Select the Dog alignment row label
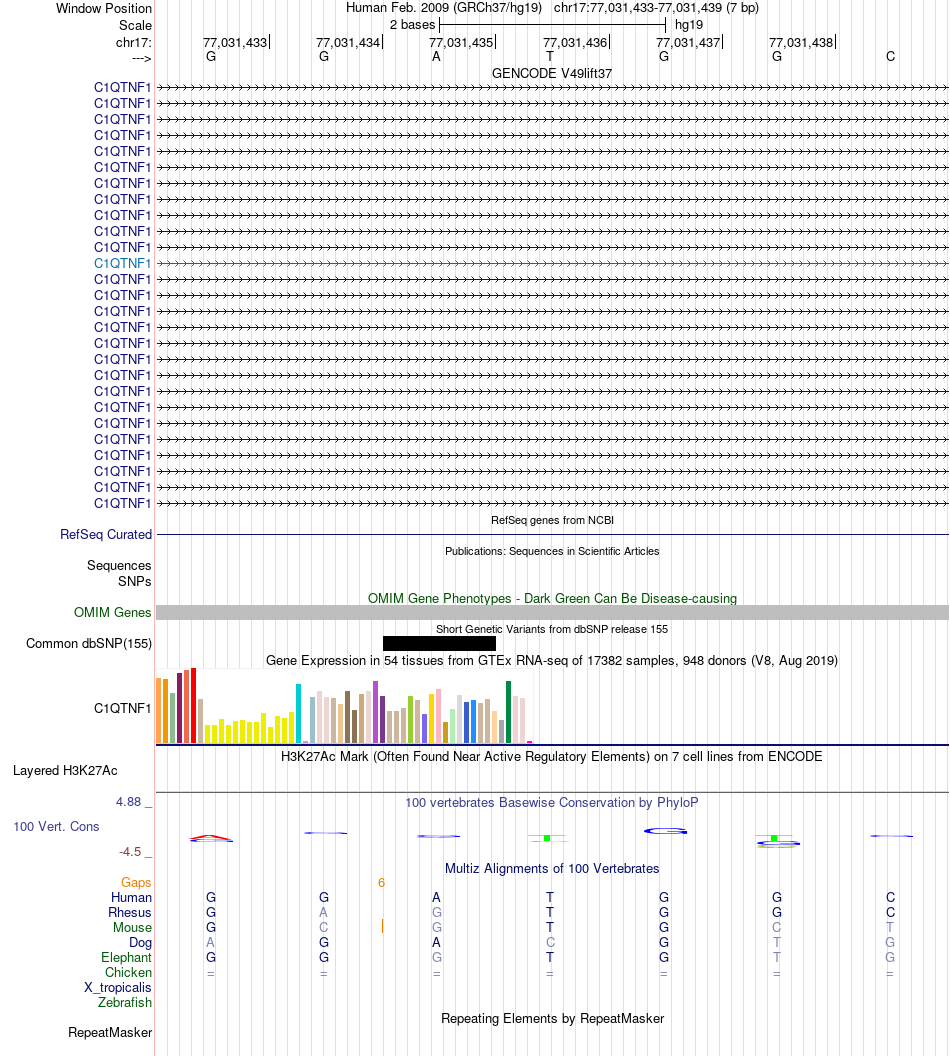 point(141,942)
